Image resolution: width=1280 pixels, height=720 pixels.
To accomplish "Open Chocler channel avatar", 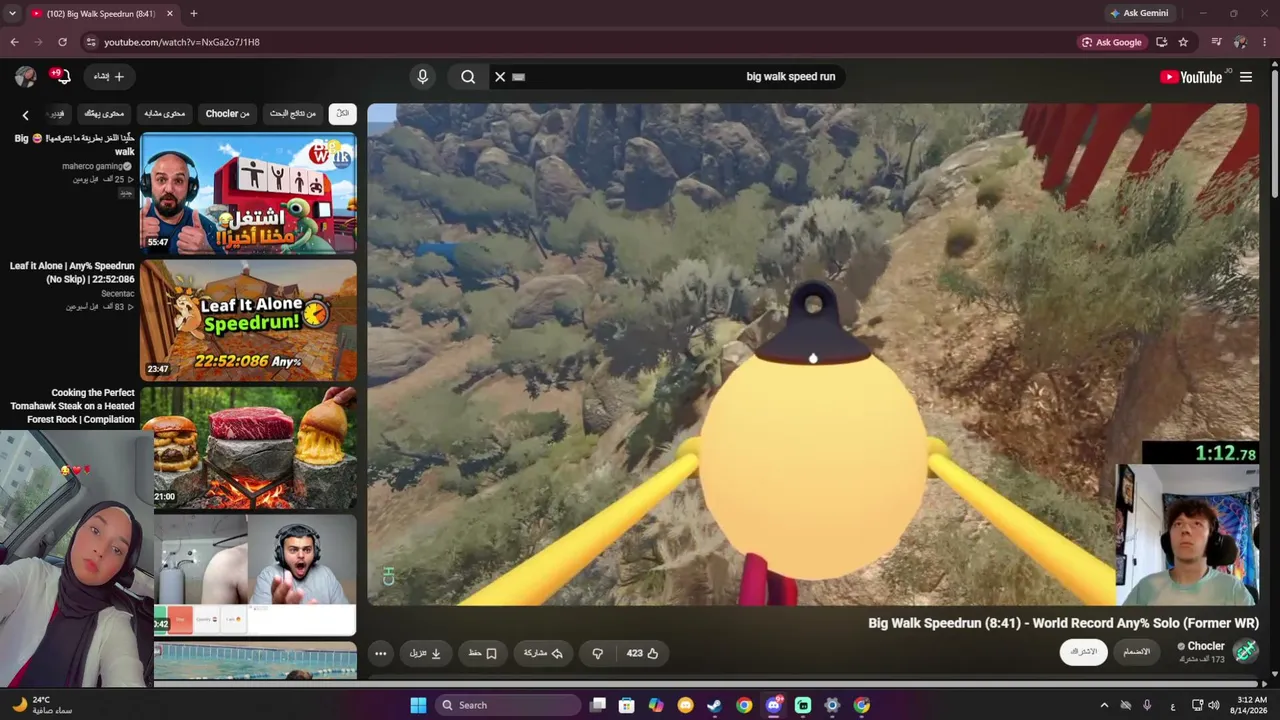I will click(1246, 651).
